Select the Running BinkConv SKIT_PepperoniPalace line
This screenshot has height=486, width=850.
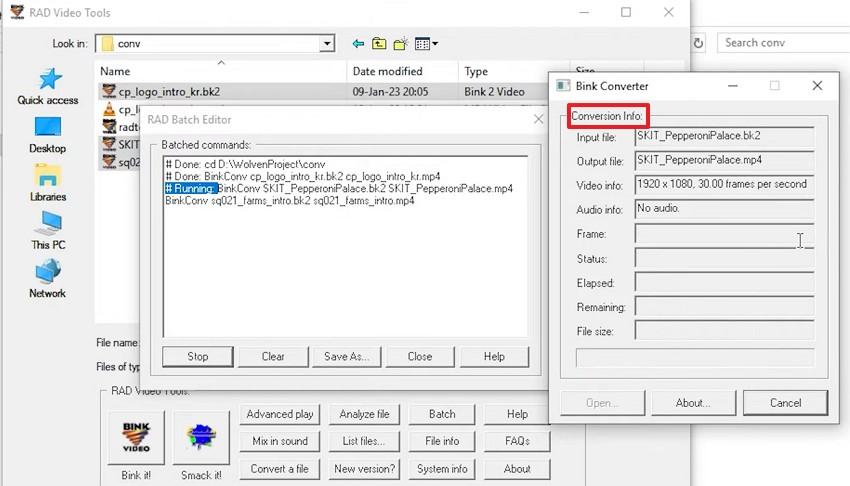(339, 189)
